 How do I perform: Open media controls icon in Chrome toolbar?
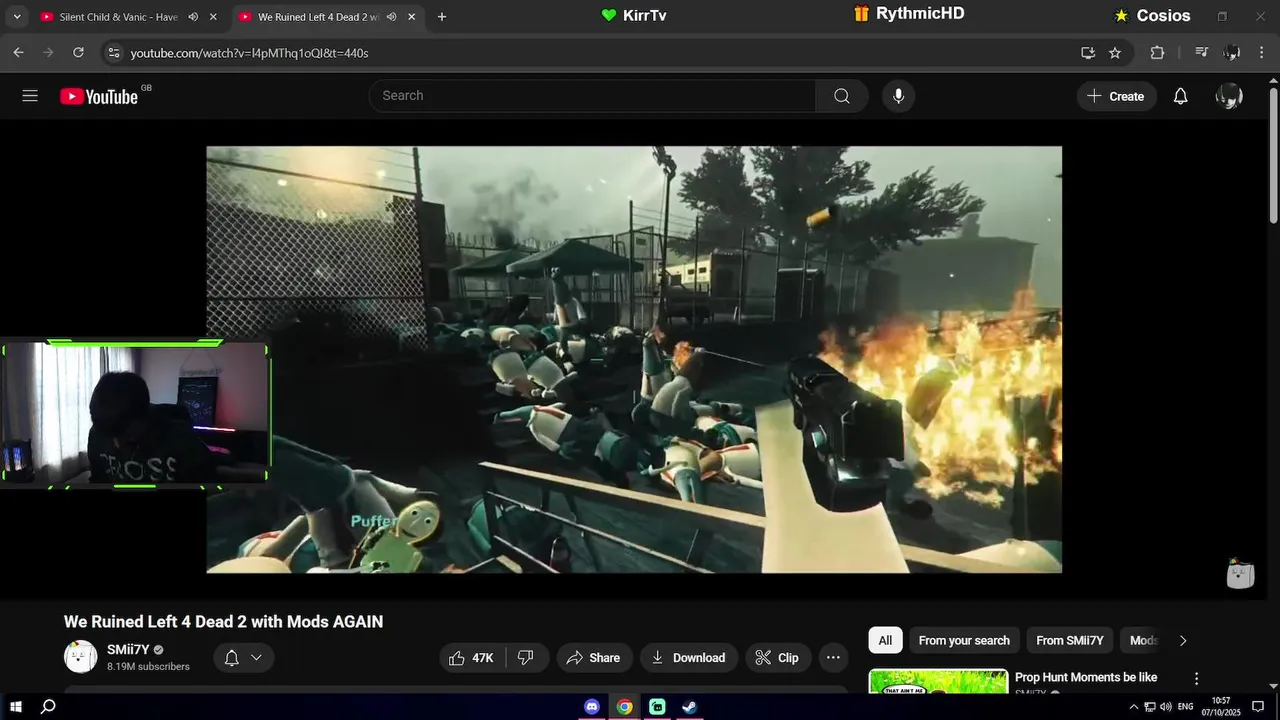[1202, 53]
